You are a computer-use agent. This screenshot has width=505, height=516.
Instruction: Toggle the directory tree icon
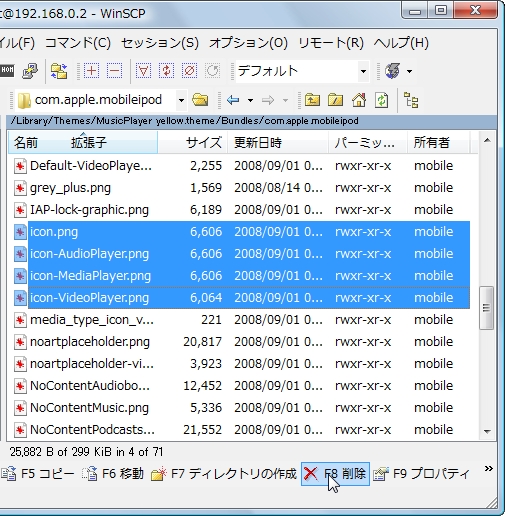411,100
